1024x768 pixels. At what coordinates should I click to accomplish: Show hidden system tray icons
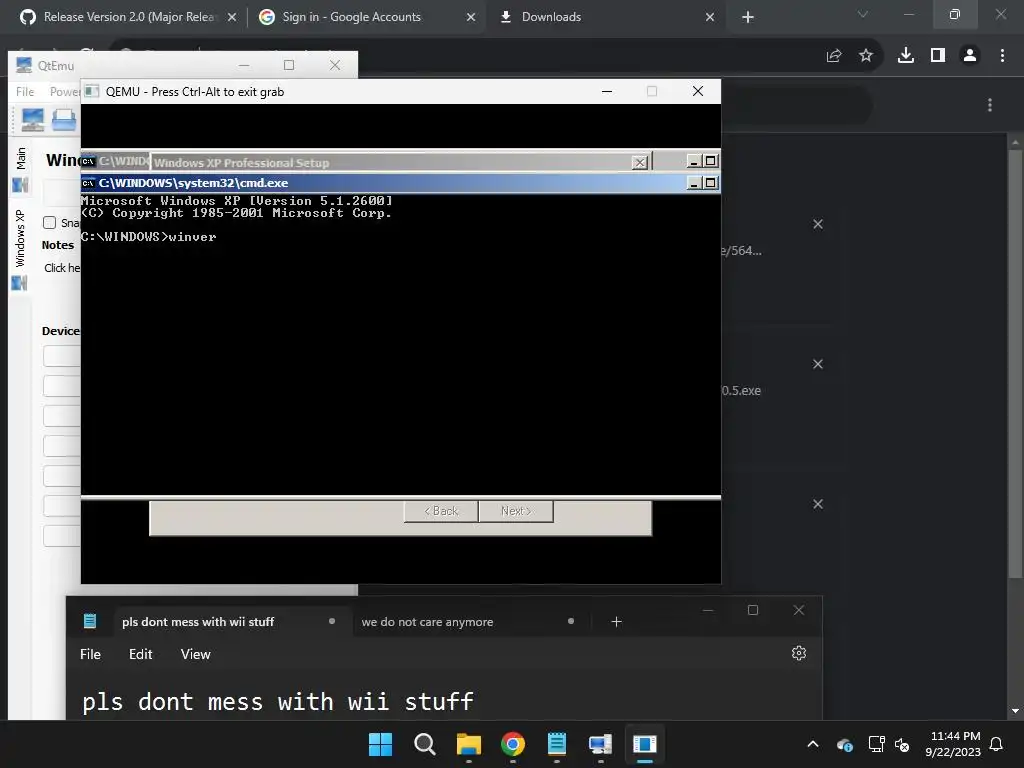click(813, 744)
